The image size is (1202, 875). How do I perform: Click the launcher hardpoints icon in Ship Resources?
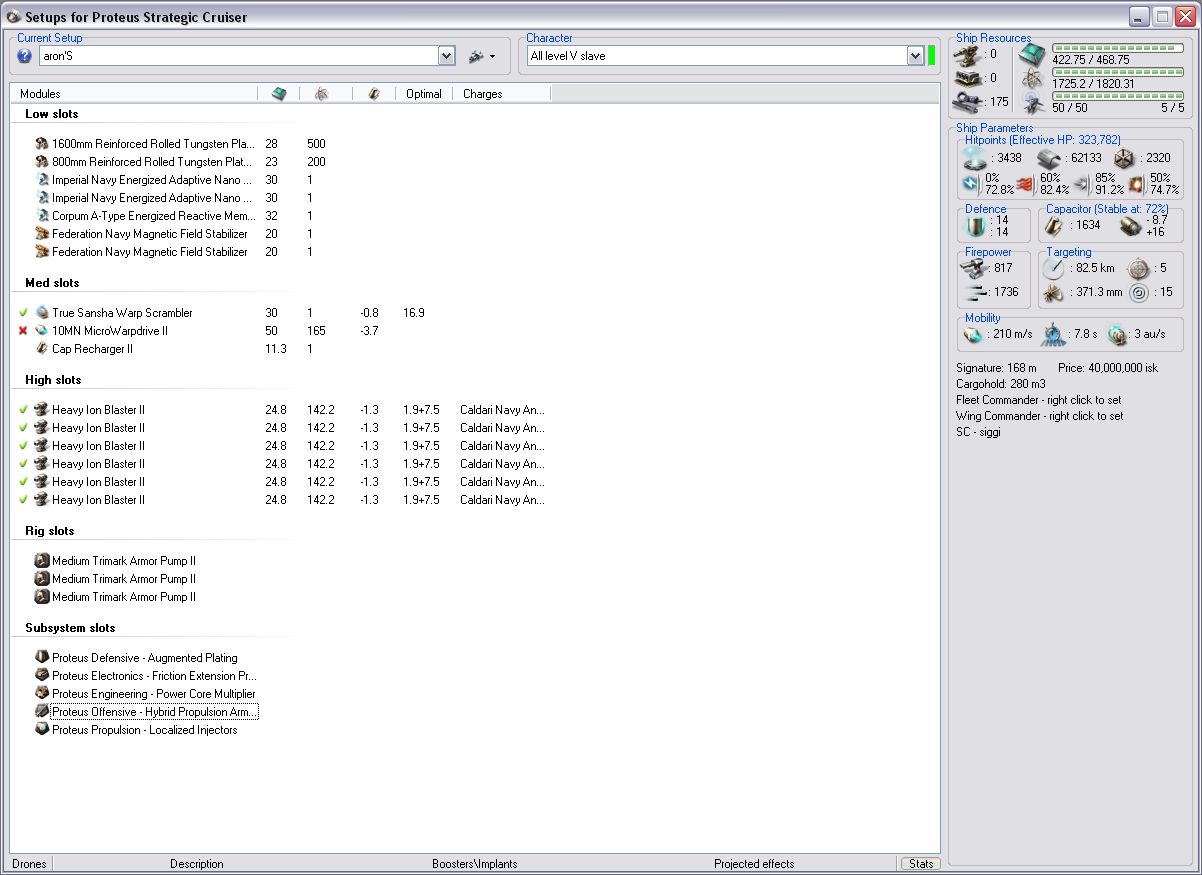click(966, 78)
